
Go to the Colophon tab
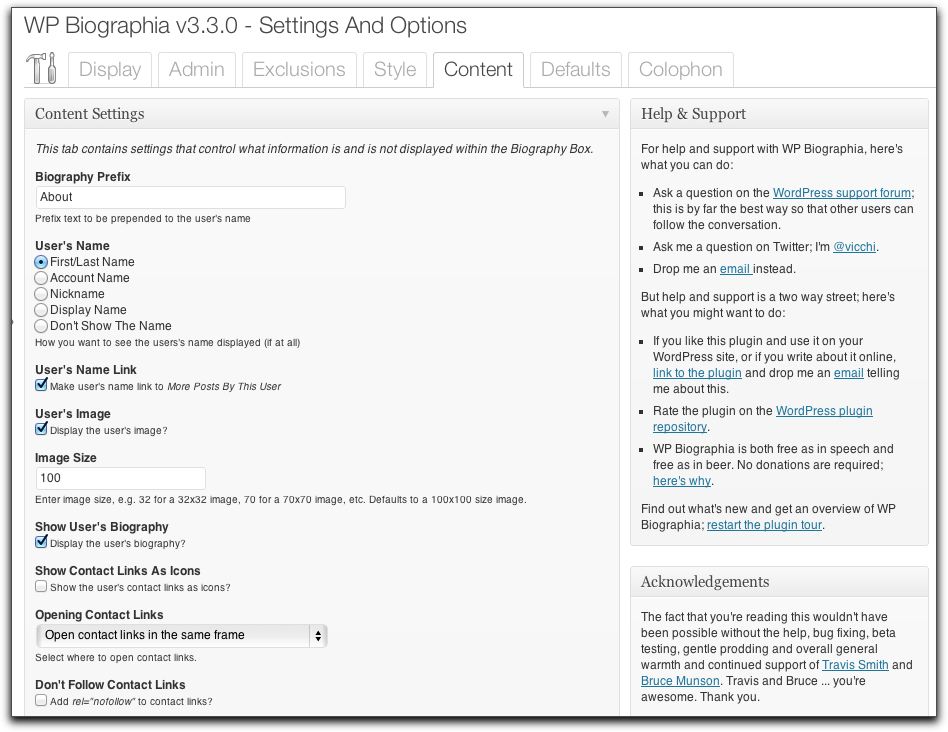pyautogui.click(x=680, y=69)
